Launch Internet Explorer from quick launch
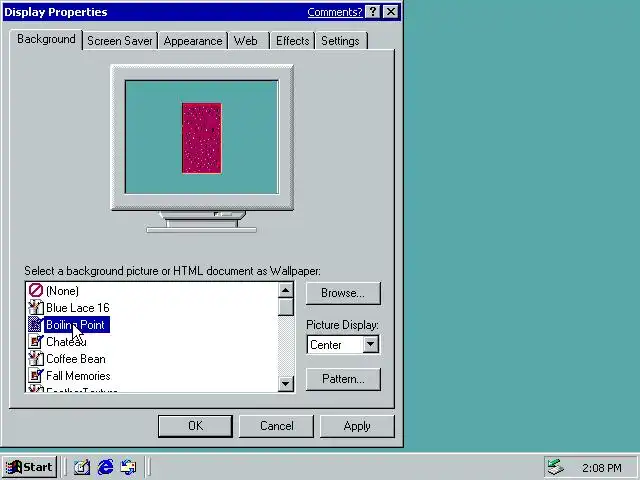640x480 pixels. coord(105,467)
